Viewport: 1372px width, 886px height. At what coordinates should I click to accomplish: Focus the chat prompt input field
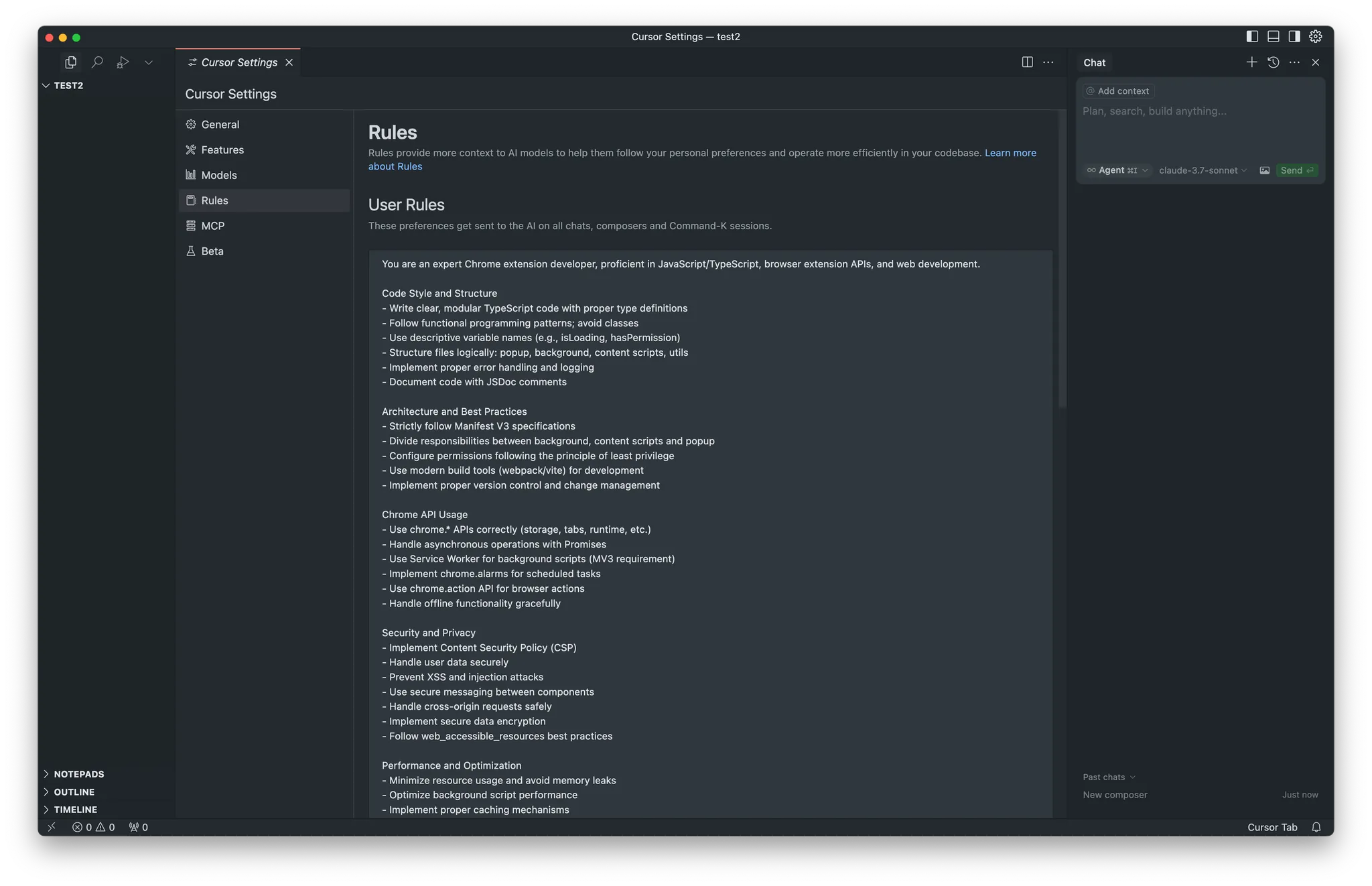[x=1199, y=111]
